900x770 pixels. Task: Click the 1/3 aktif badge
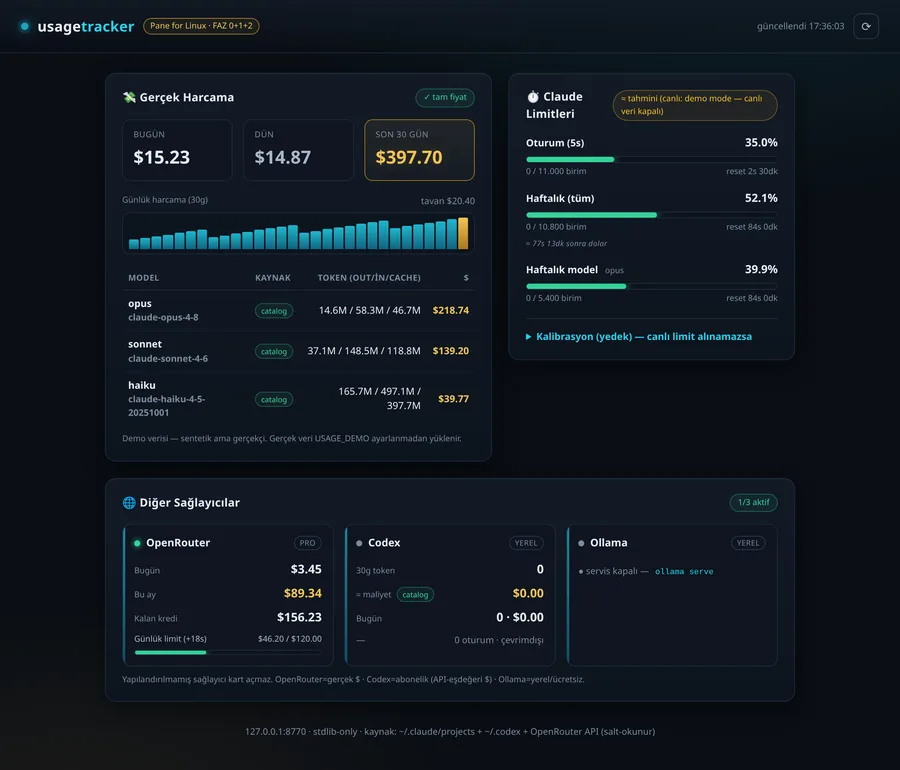coord(753,503)
